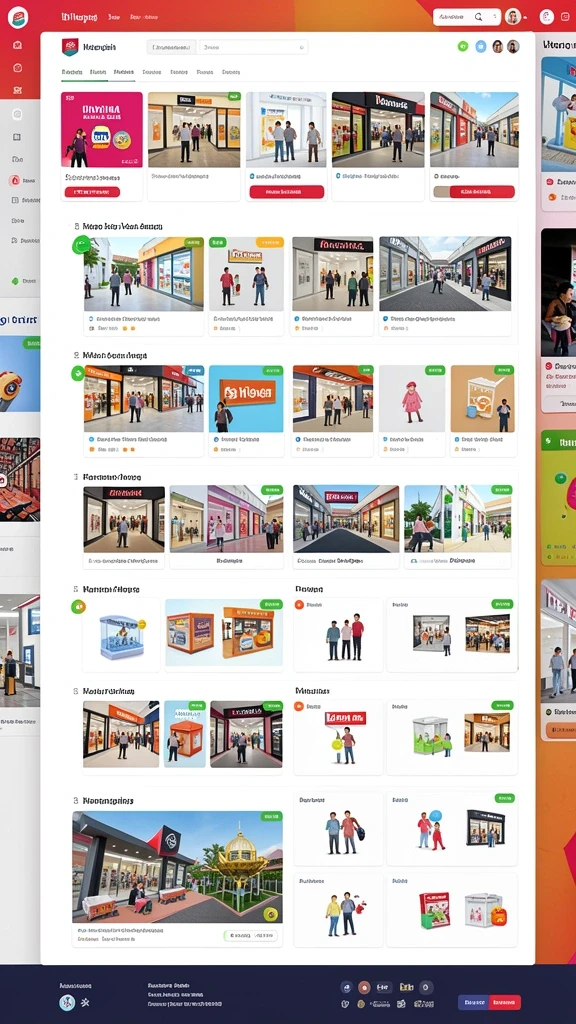Open the top bar profile avatar dropdown arrow
This screenshot has width=576, height=1024.
tap(525, 18)
